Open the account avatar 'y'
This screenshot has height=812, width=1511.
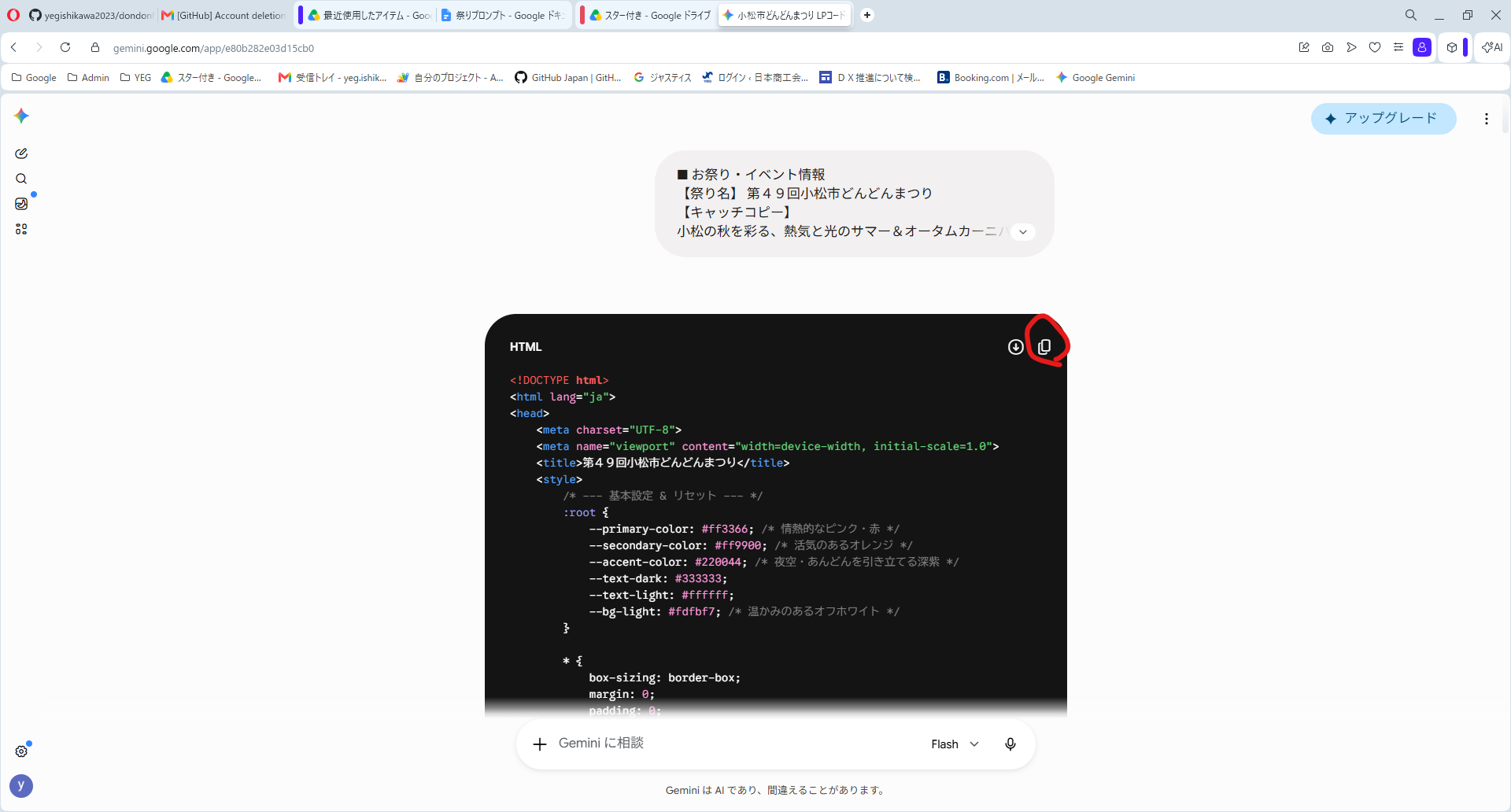coord(21,785)
